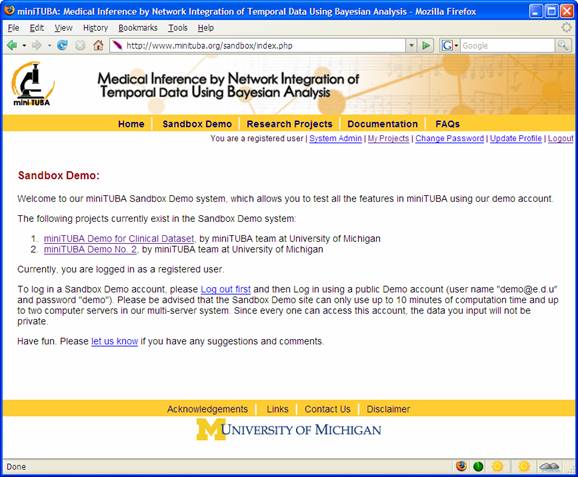Open the Google search engine dropdown

point(449,46)
